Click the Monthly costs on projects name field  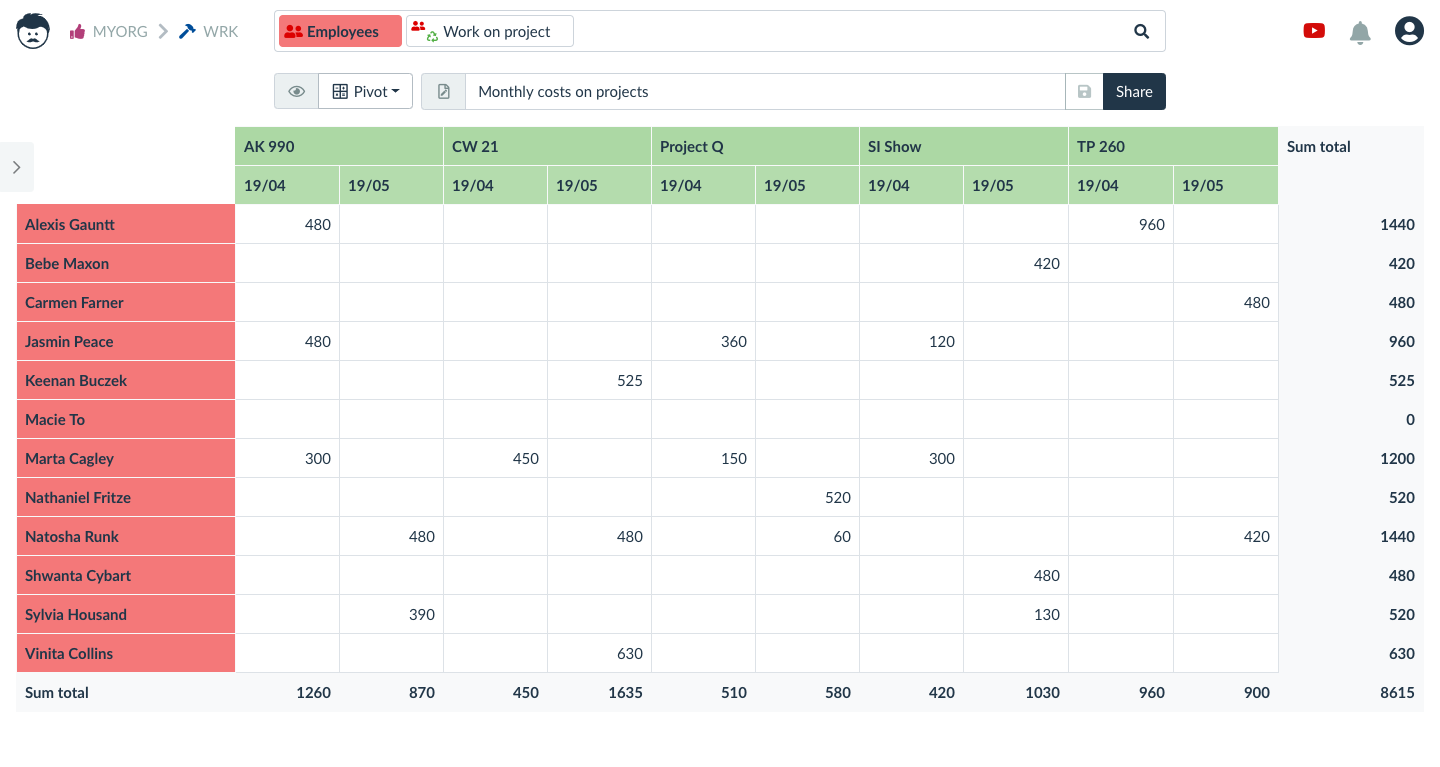click(x=765, y=91)
